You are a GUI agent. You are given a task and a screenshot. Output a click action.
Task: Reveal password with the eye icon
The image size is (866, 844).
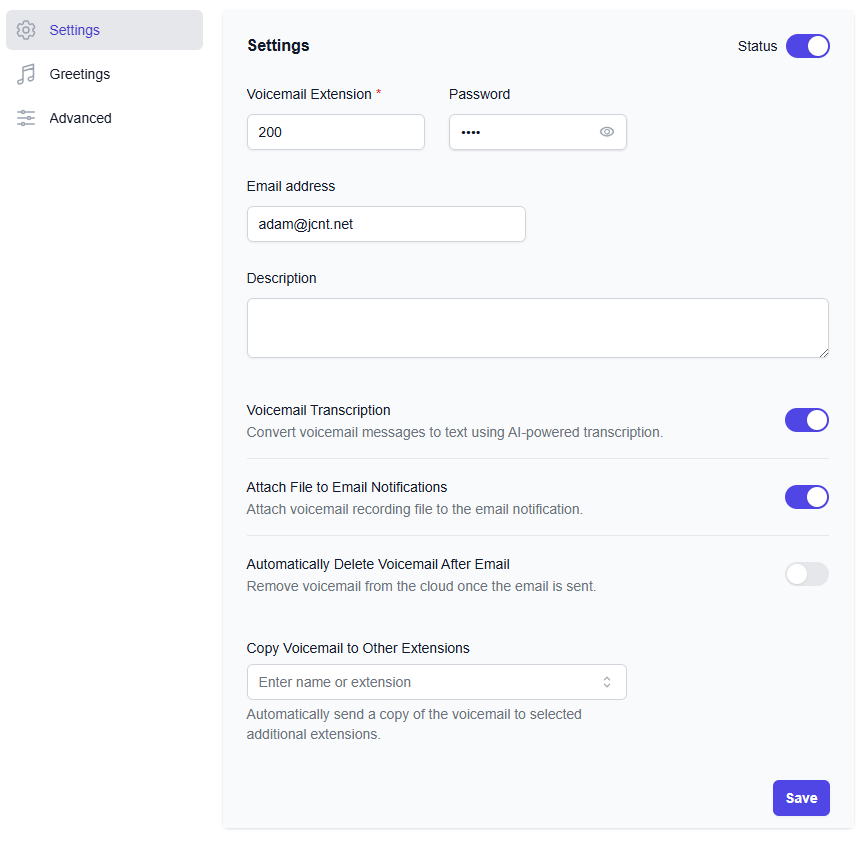point(606,132)
